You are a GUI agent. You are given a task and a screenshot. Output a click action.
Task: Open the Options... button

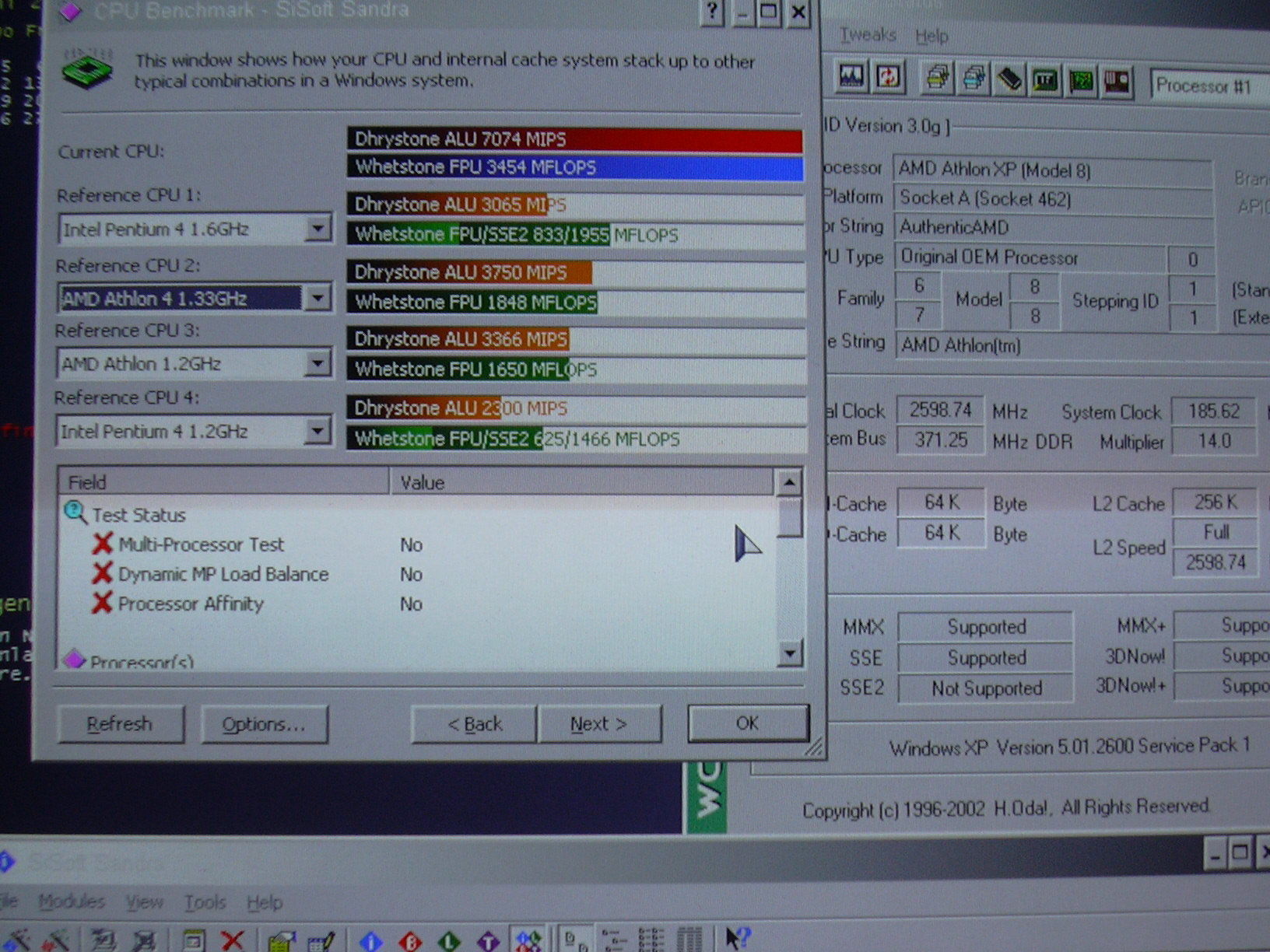coord(264,724)
